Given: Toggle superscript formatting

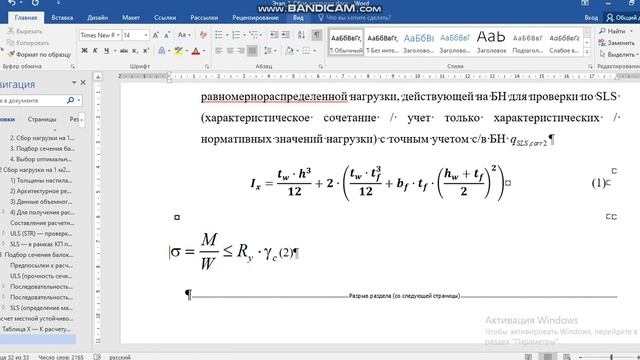Looking at the screenshot, I should (146, 51).
